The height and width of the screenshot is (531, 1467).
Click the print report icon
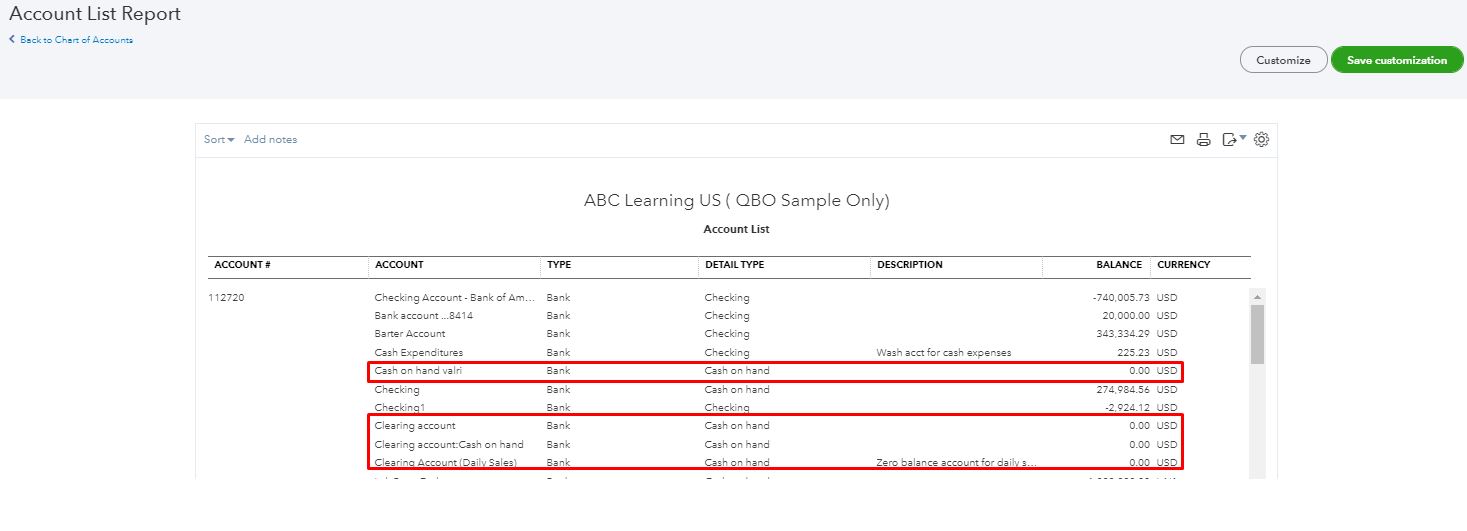tap(1204, 140)
